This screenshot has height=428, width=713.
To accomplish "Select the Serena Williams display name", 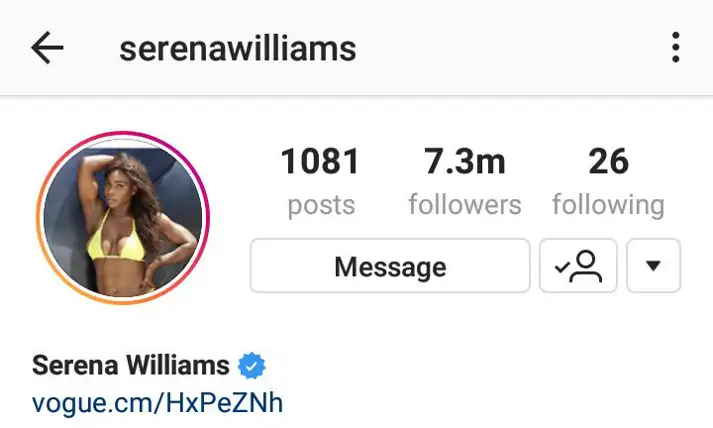I will (131, 365).
